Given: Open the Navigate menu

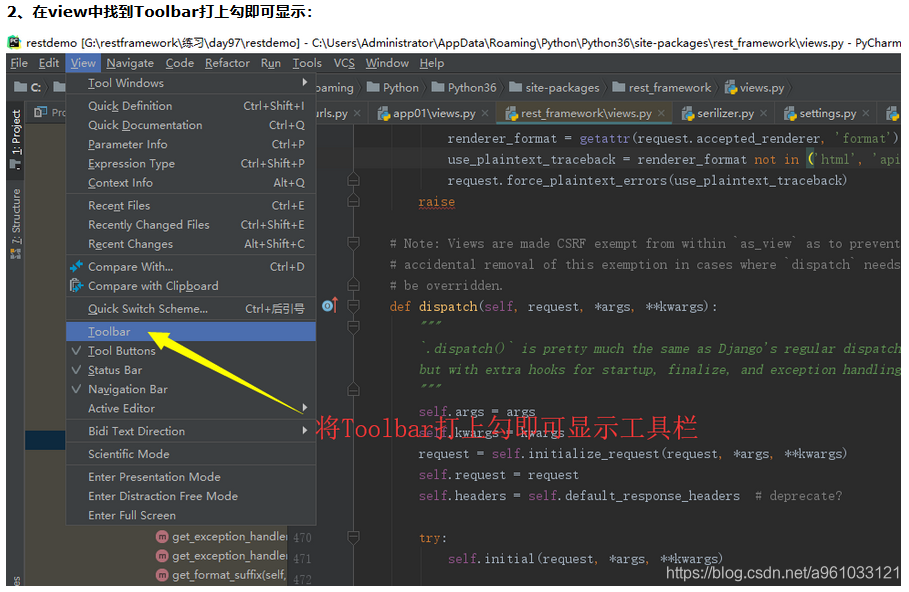Looking at the screenshot, I should click(130, 63).
